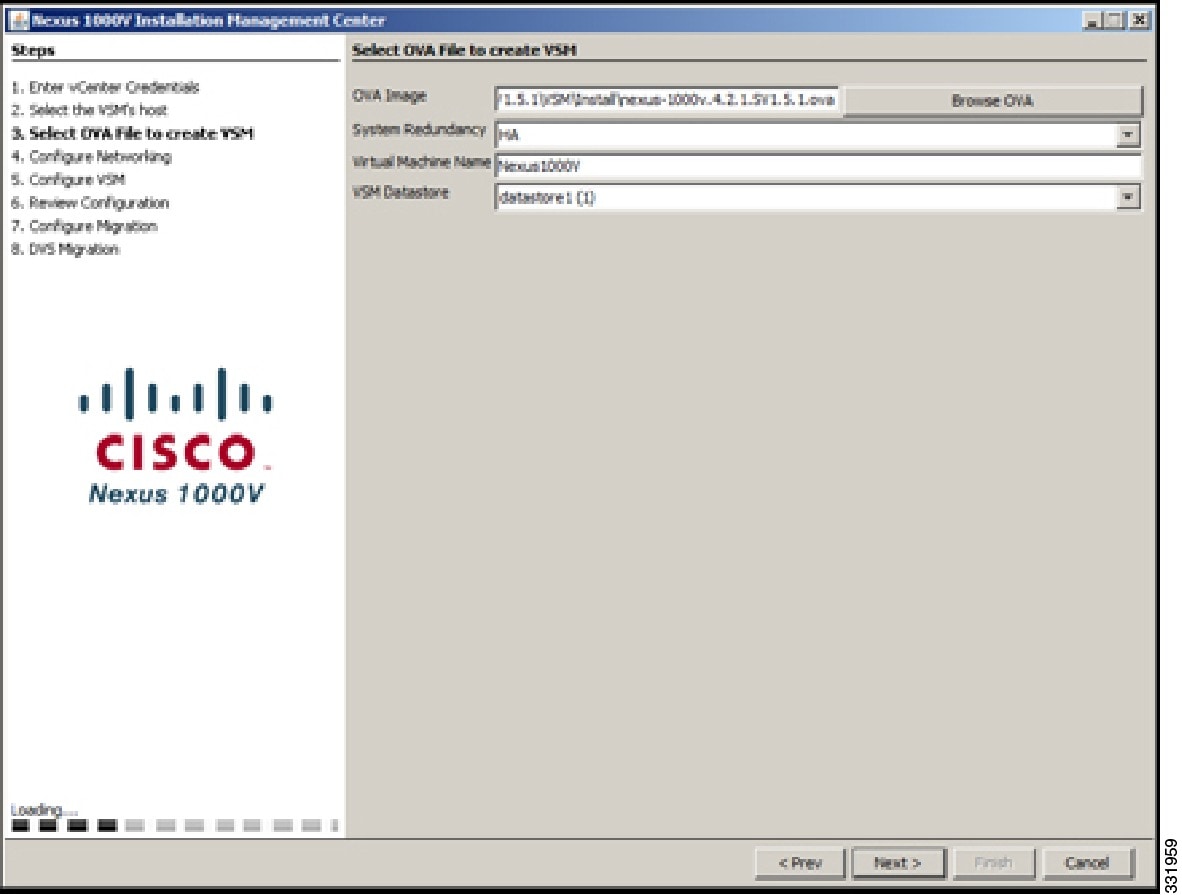Focus the OVA Image path field
The height and width of the screenshot is (895, 1182).
point(666,100)
